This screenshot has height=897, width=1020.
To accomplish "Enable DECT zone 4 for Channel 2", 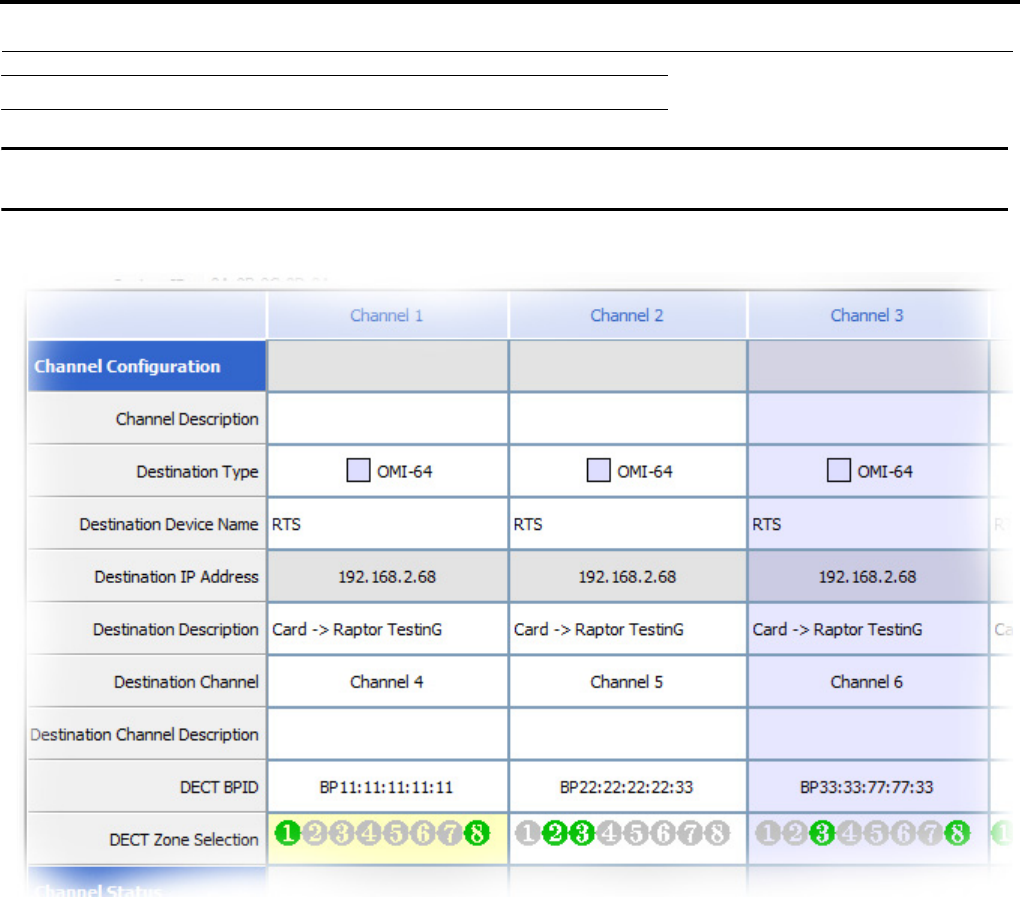I will click(609, 833).
